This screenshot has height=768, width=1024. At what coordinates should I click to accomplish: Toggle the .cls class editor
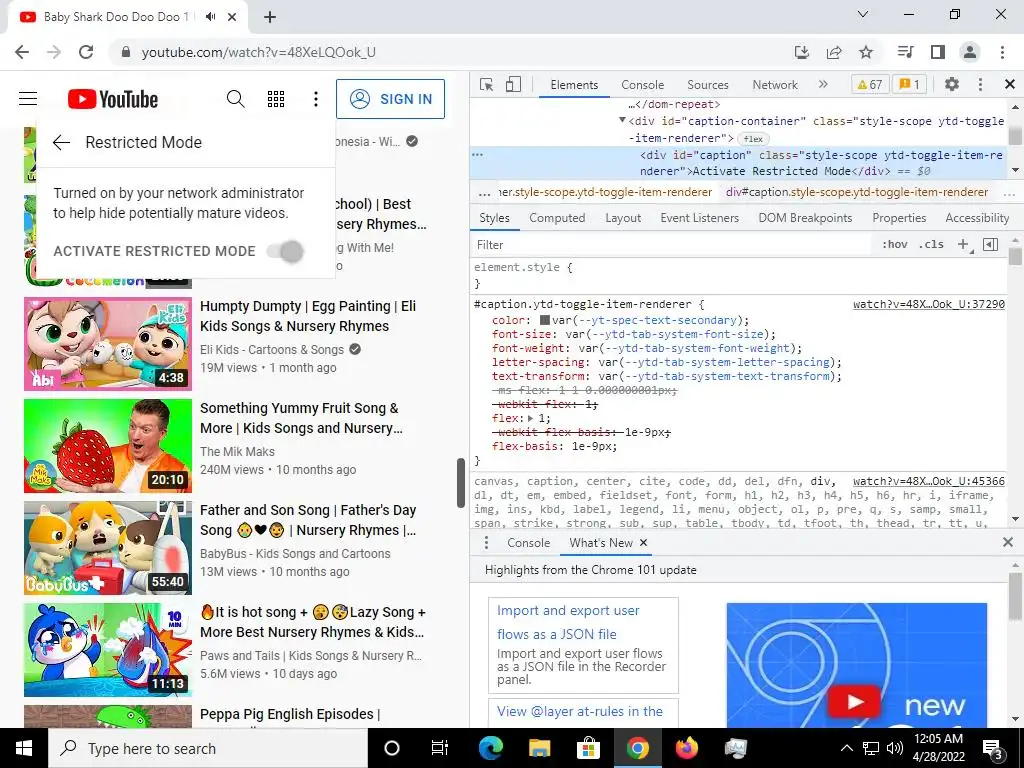pyautogui.click(x=931, y=244)
